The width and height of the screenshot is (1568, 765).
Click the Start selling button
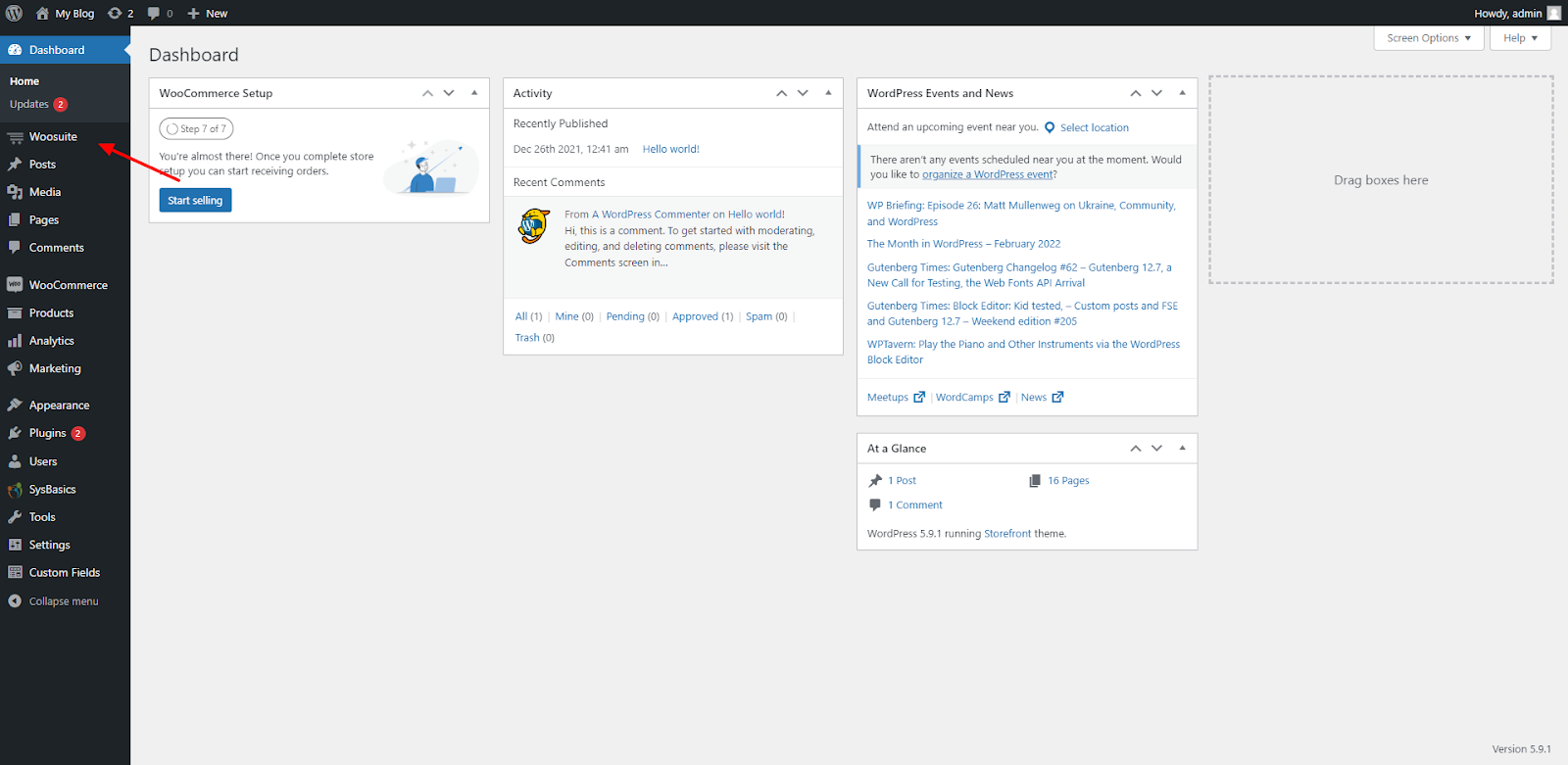[x=195, y=201]
